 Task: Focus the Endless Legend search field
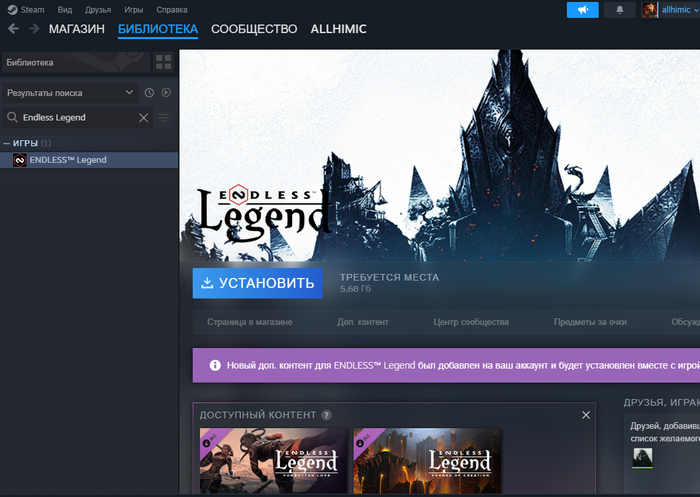click(79, 117)
